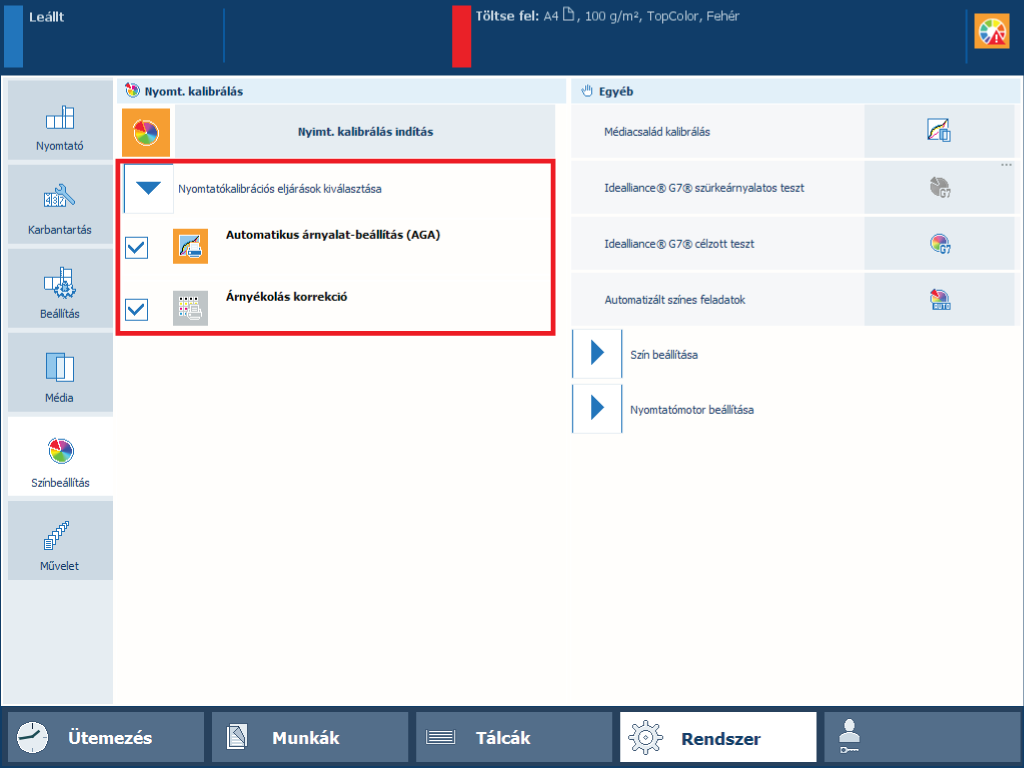The height and width of the screenshot is (768, 1024).
Task: Click Idealliance G7 szürkeárnyalatos teszt label
Action: click(704, 187)
